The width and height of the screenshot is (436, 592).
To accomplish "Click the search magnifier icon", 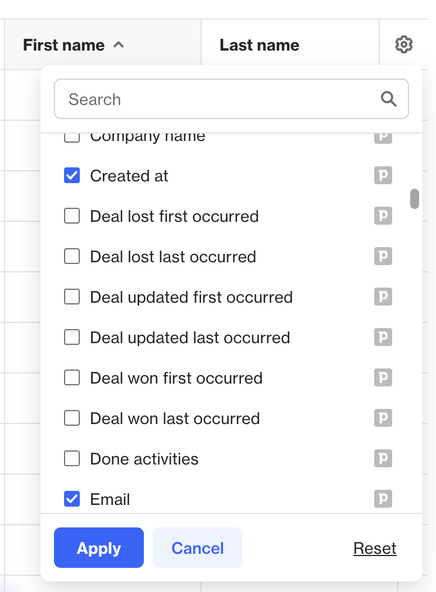I will pos(388,99).
